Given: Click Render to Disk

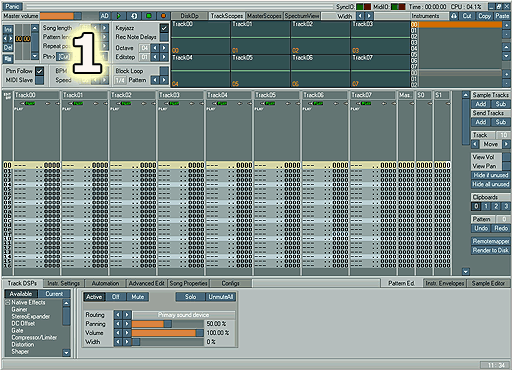Looking at the screenshot, I should [491, 250].
